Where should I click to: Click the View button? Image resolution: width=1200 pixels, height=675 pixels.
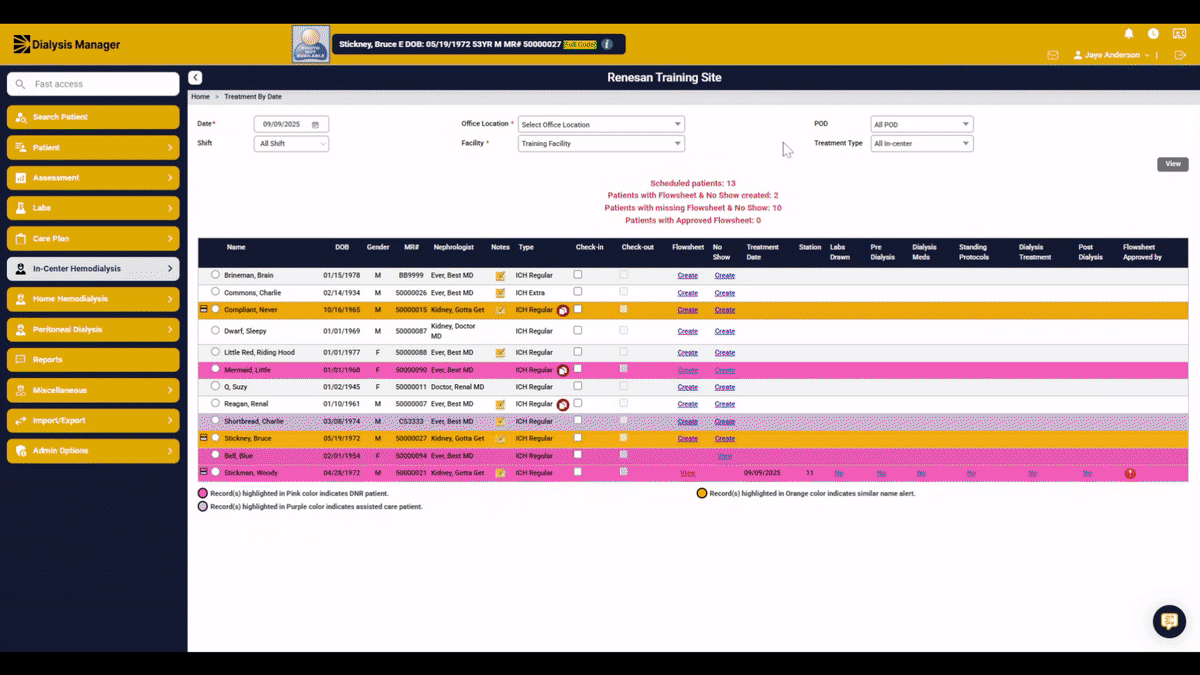1173,164
